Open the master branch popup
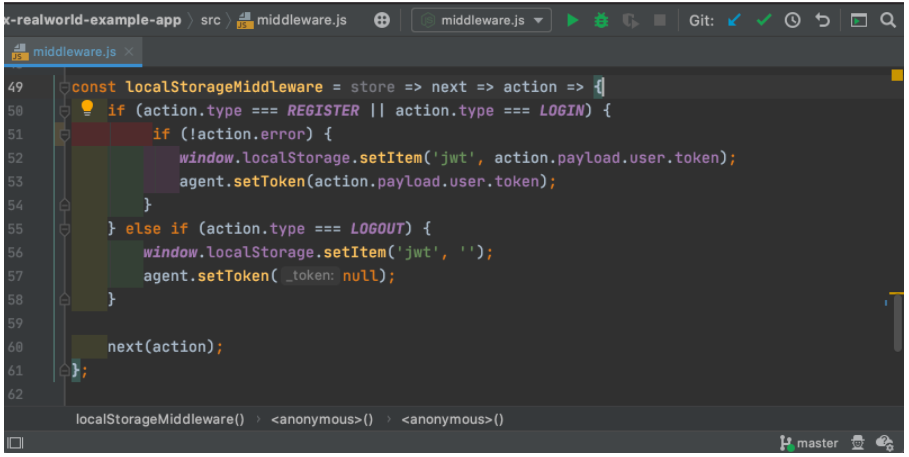 pos(809,442)
